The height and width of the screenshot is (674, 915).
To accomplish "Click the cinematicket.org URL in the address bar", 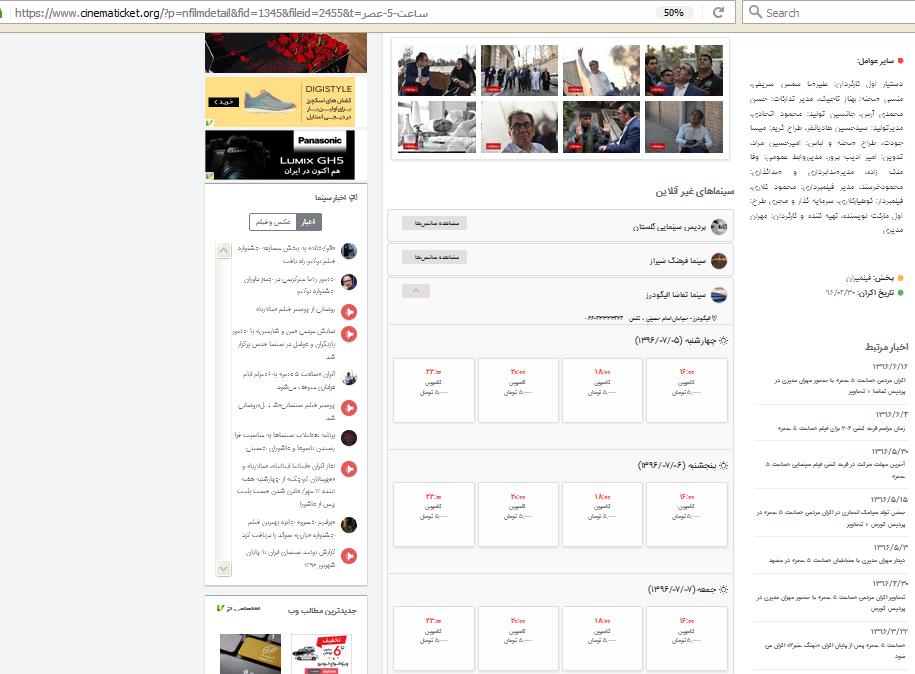I will click(221, 13).
